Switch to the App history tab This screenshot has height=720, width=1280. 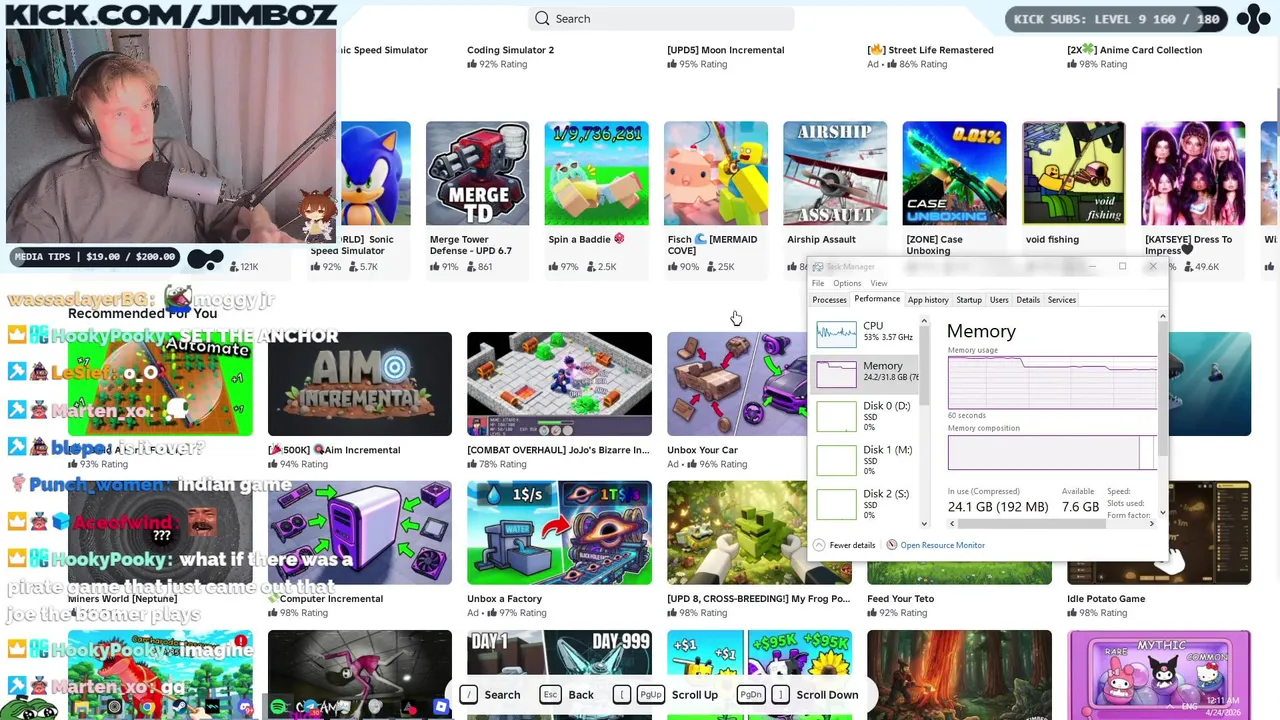coord(928,300)
